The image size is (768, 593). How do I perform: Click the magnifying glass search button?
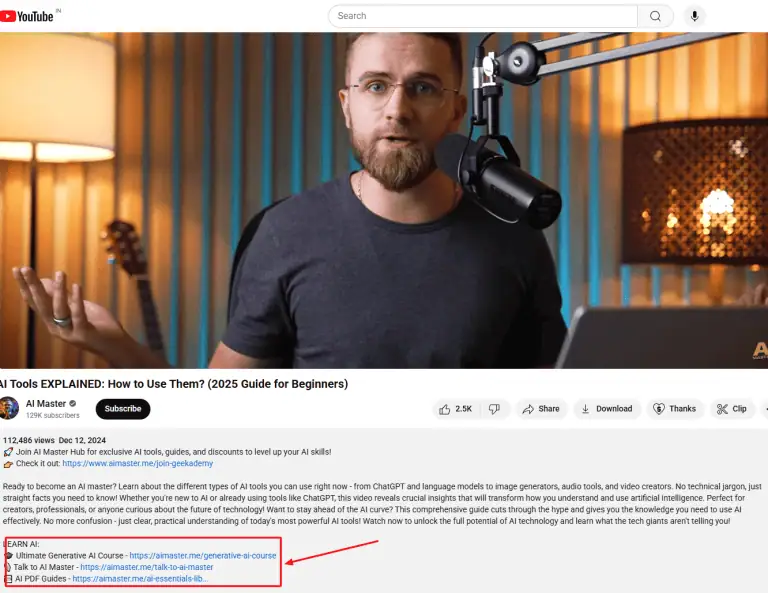tap(655, 16)
